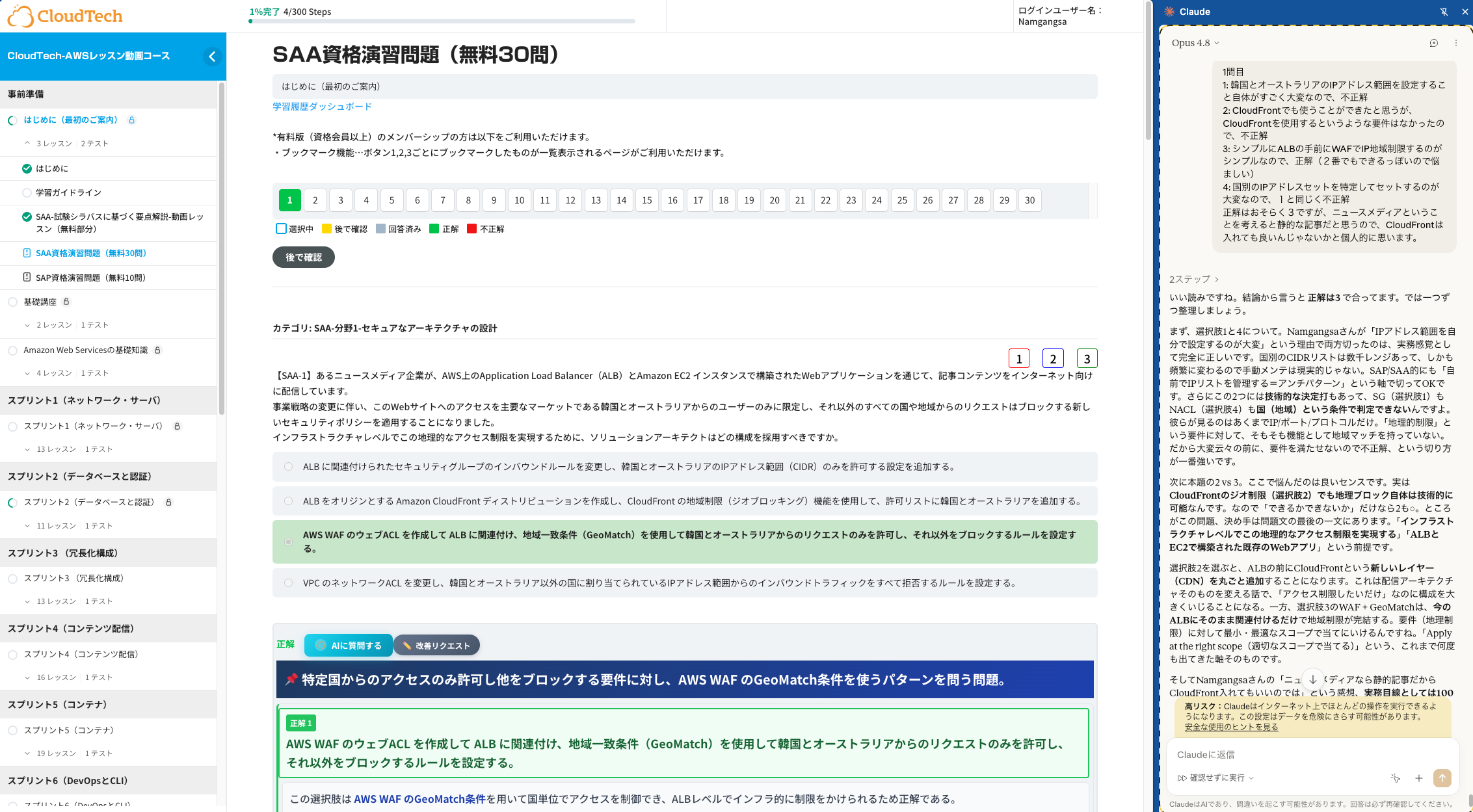Click the main page vertical scrollbar
Screen dimensions: 1473x812
click(1148, 70)
